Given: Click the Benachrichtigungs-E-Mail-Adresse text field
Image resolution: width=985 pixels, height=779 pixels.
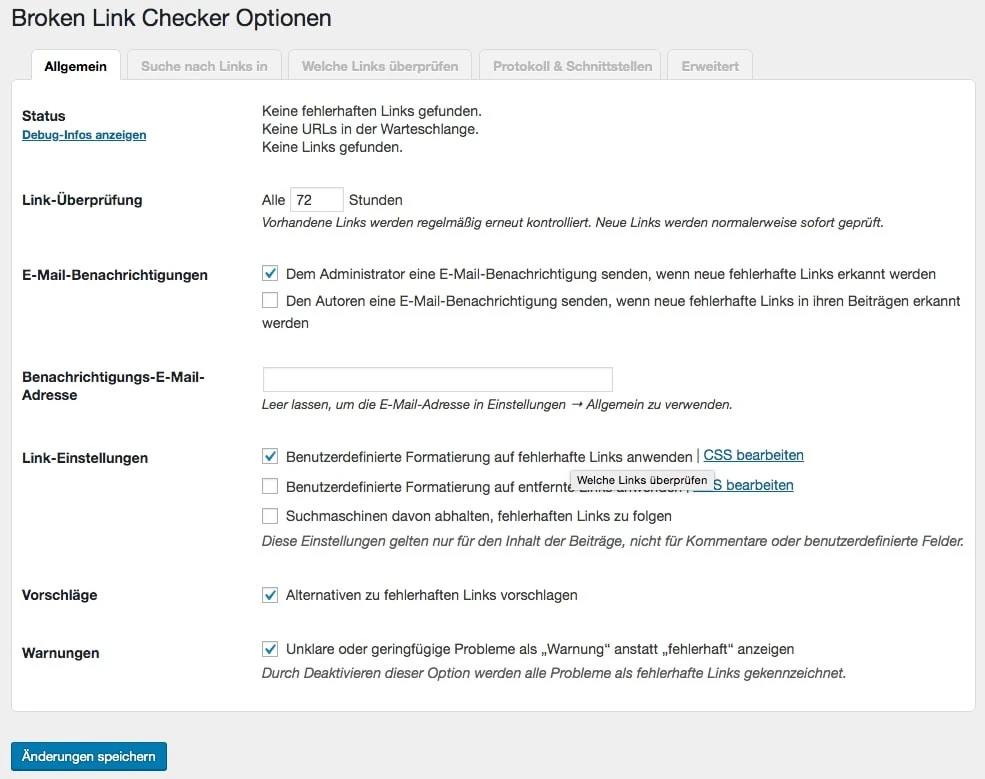Looking at the screenshot, I should [437, 380].
